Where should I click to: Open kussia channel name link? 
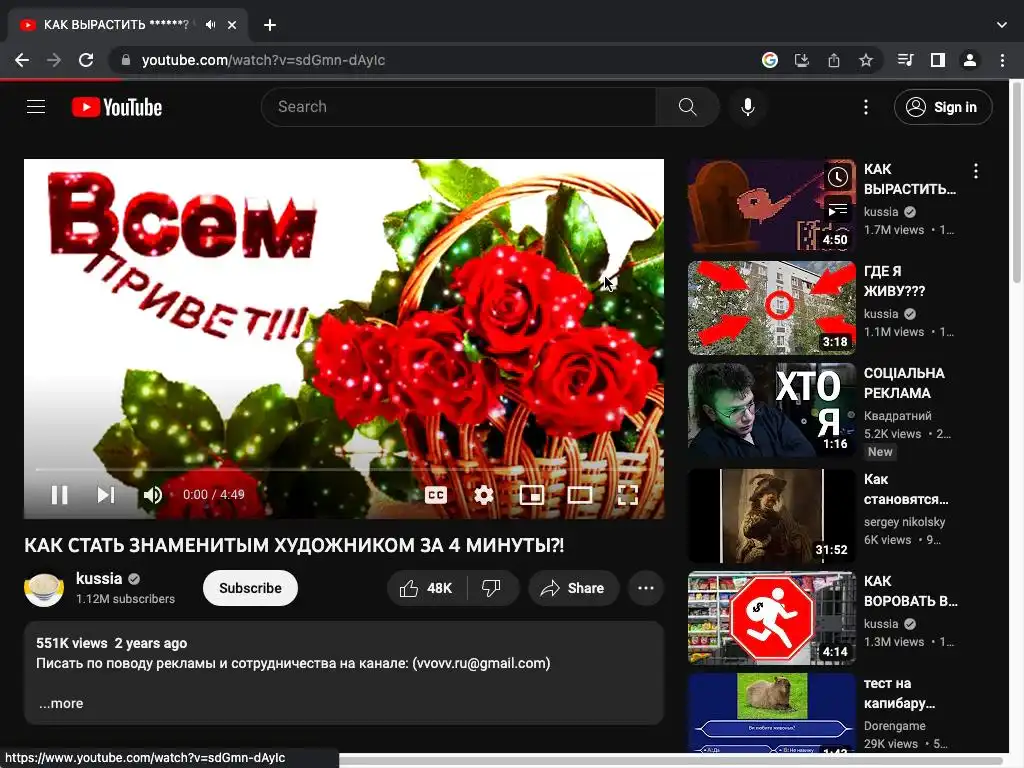99,579
